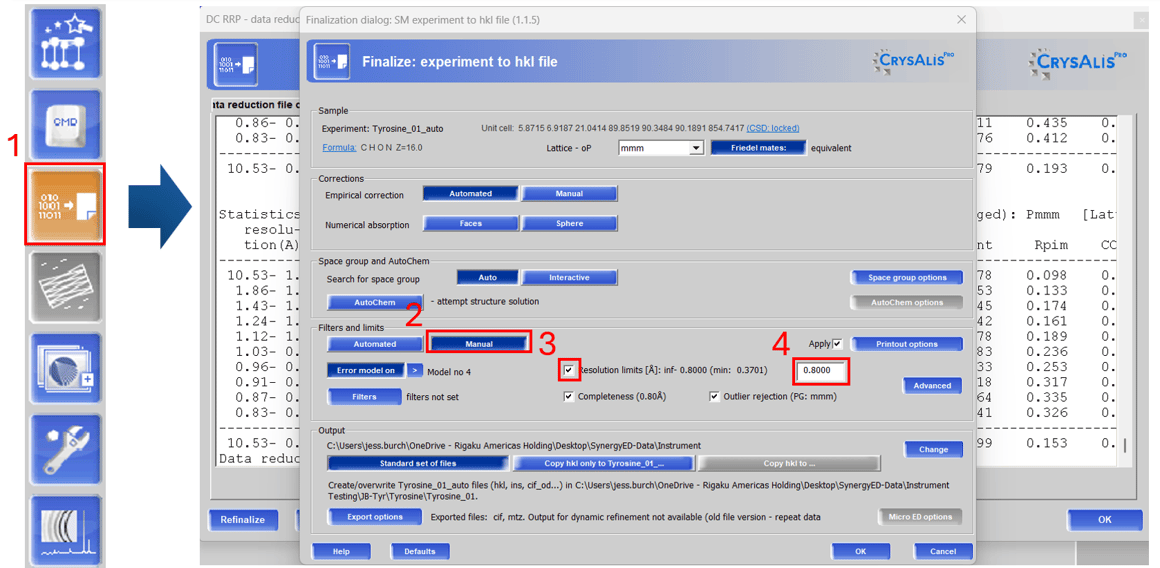Viewport: 1160px width, 568px height.
Task: Click Change output folder button
Action: pyautogui.click(x=934, y=449)
